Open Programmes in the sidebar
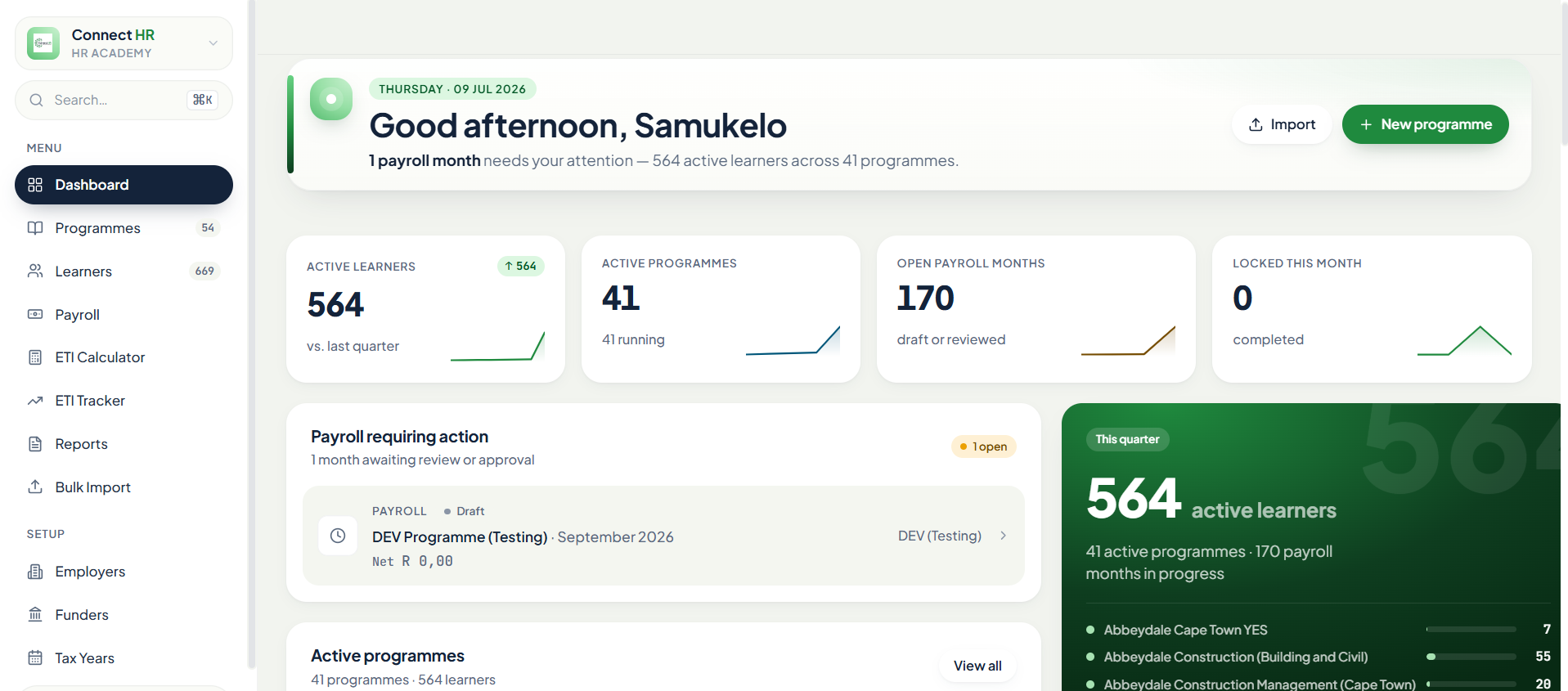The image size is (1568, 691). click(x=124, y=228)
